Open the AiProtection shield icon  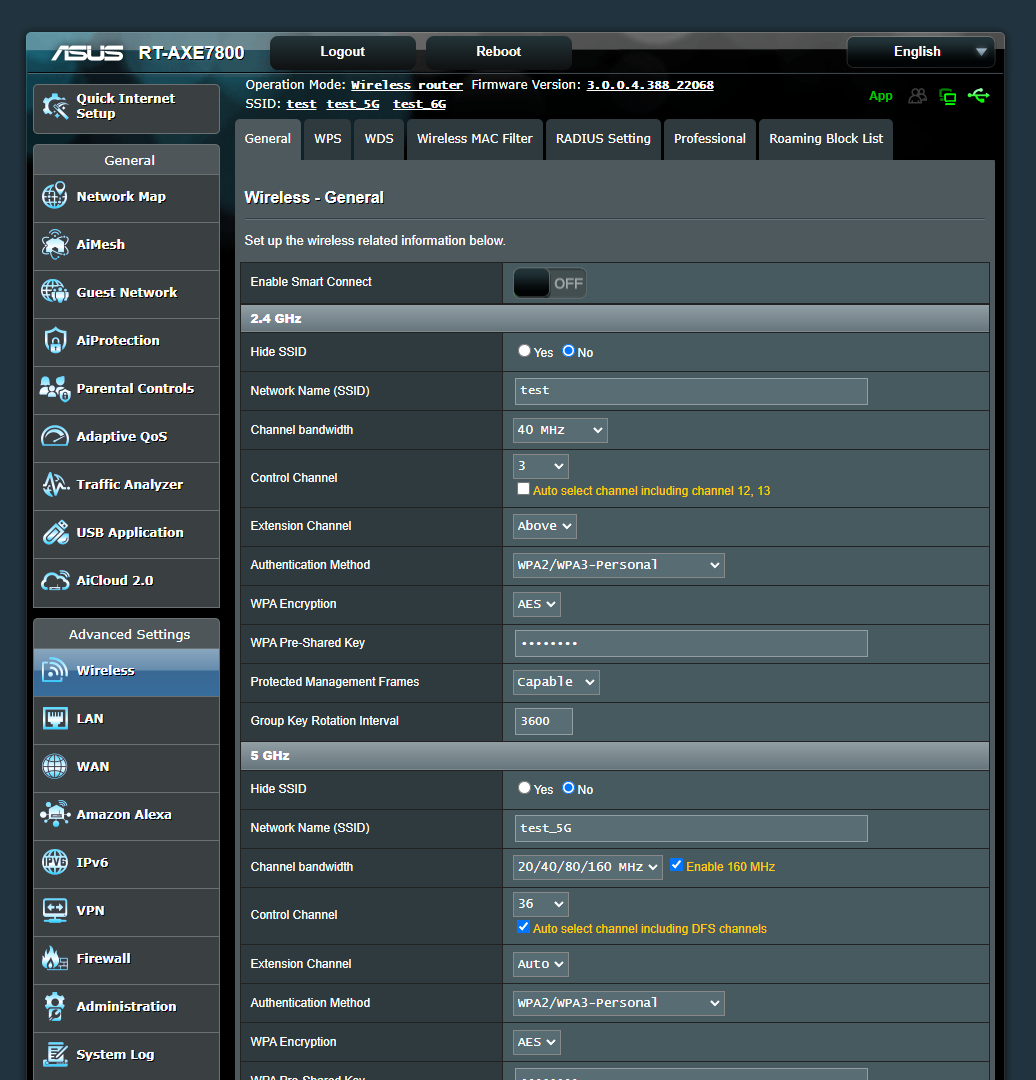pyautogui.click(x=55, y=340)
